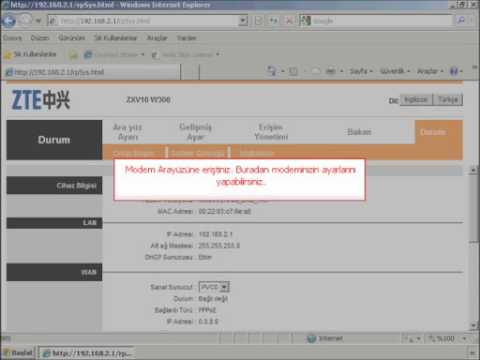The height and width of the screenshot is (360, 480).
Task: Click the Home icon in command bar
Action: 272,71
